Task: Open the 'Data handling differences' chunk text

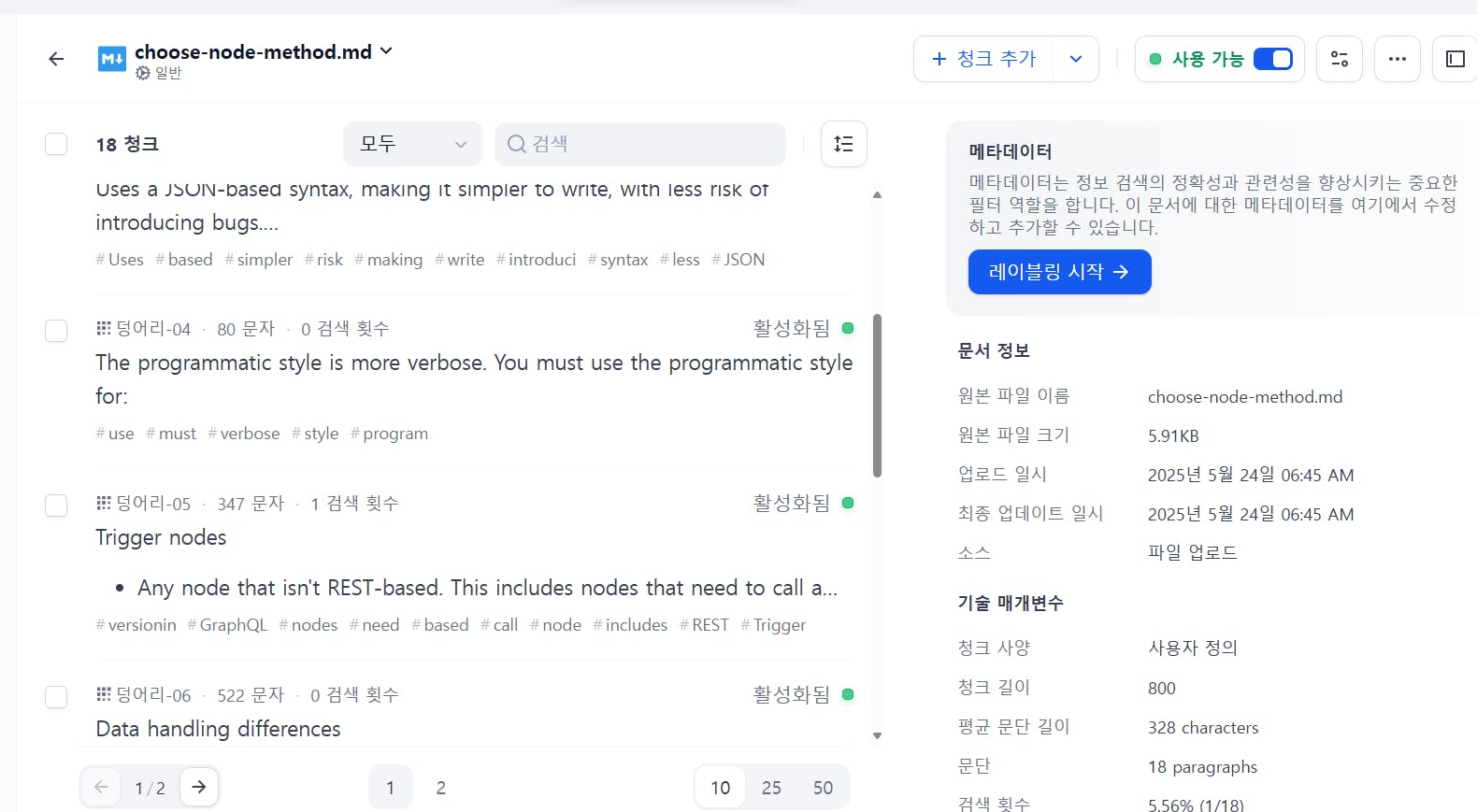Action: pos(218,729)
